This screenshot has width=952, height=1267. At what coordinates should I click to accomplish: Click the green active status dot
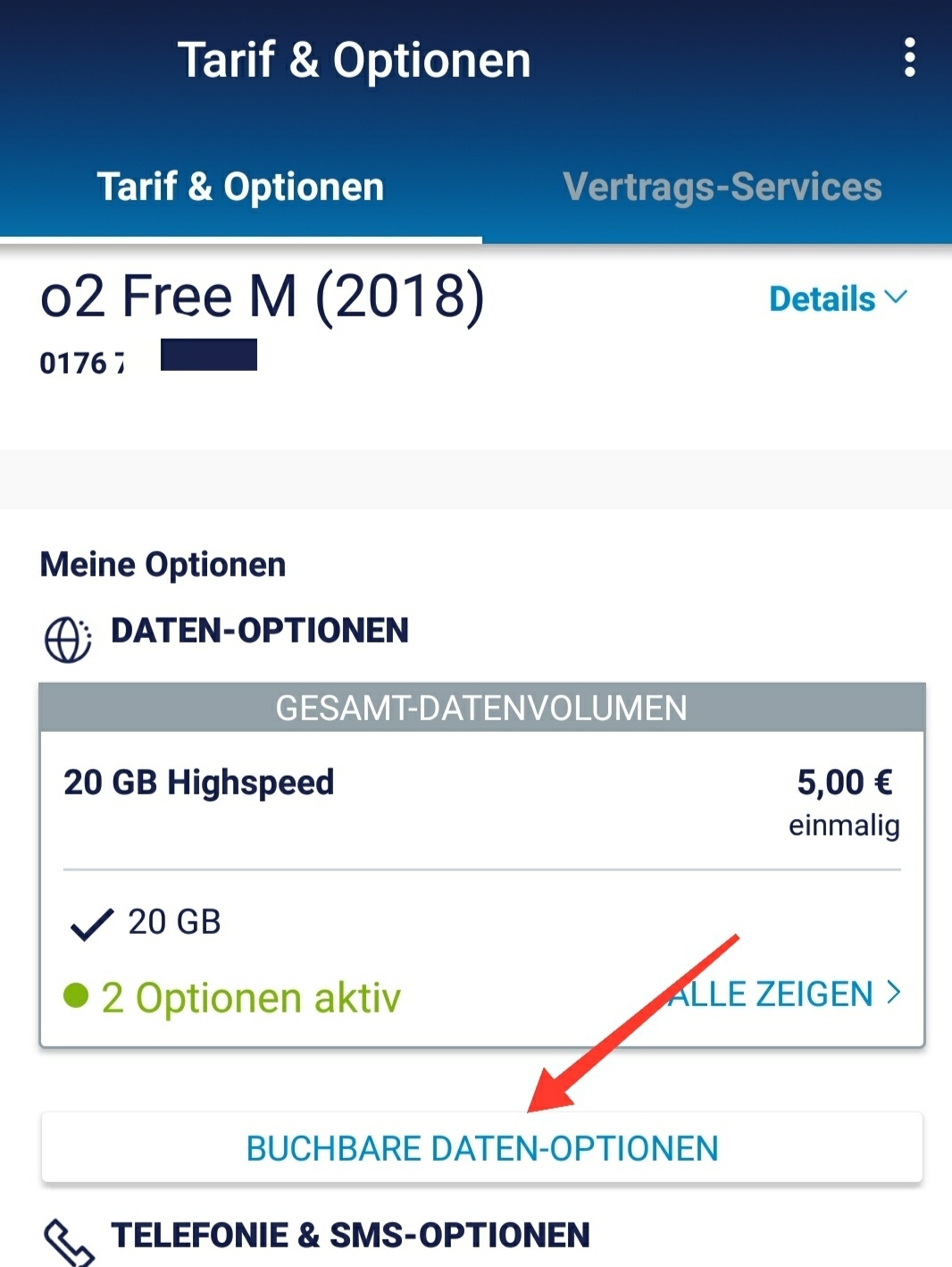tap(76, 994)
